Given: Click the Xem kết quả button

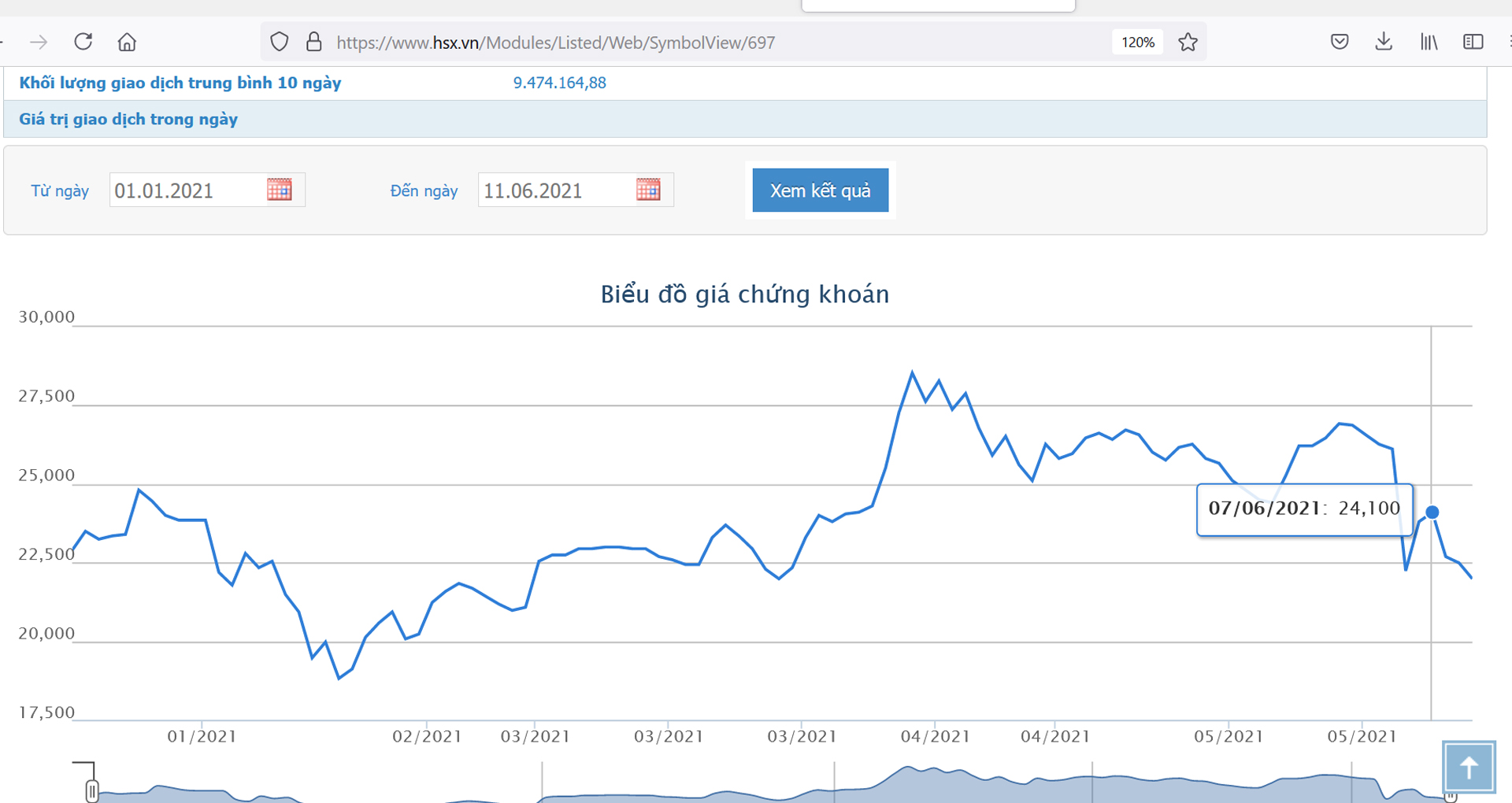Looking at the screenshot, I should pos(820,191).
